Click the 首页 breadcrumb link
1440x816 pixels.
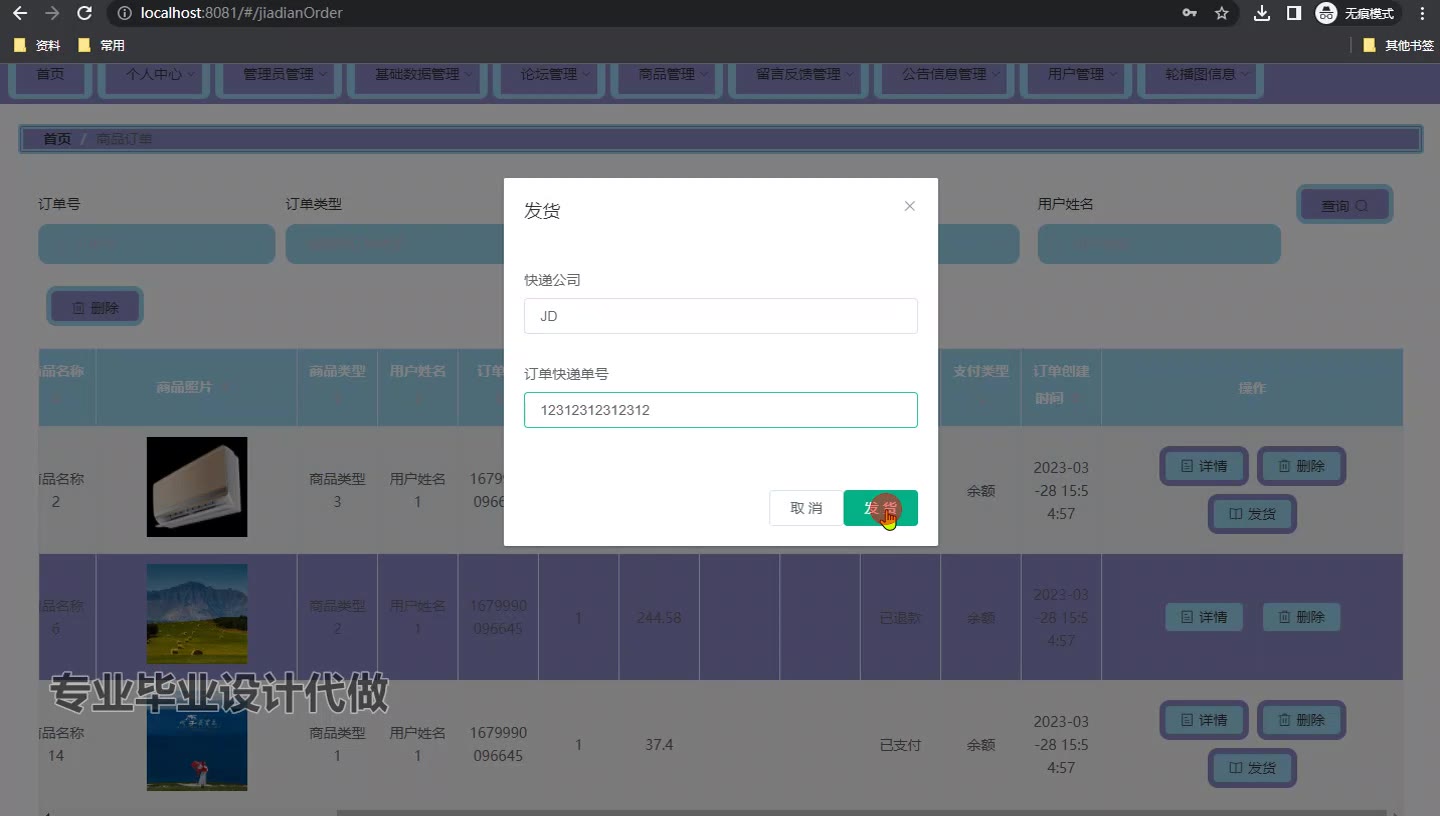(x=57, y=139)
